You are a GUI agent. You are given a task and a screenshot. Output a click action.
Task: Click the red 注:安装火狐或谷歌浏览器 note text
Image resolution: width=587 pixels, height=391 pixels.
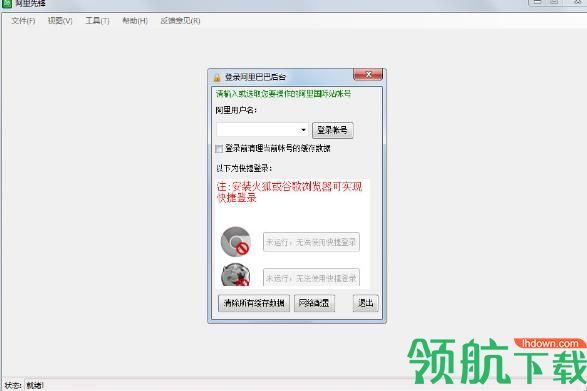coord(289,192)
